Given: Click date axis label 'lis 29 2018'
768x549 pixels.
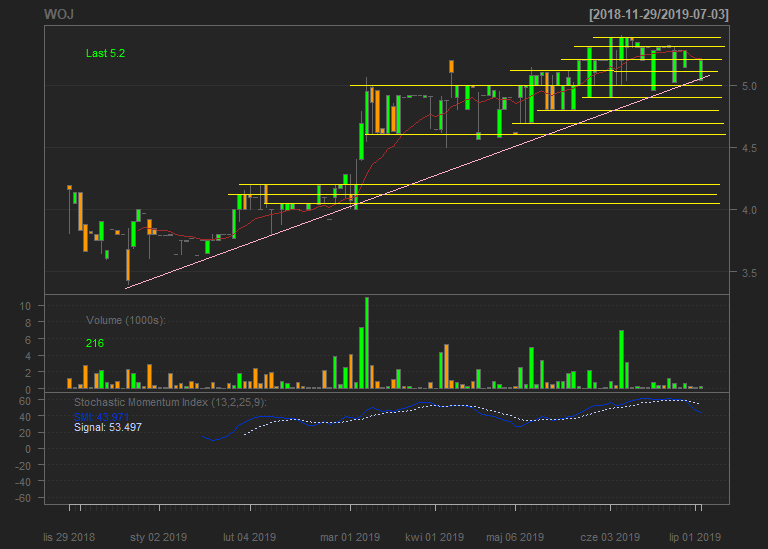Looking at the screenshot, I should (x=69, y=537).
